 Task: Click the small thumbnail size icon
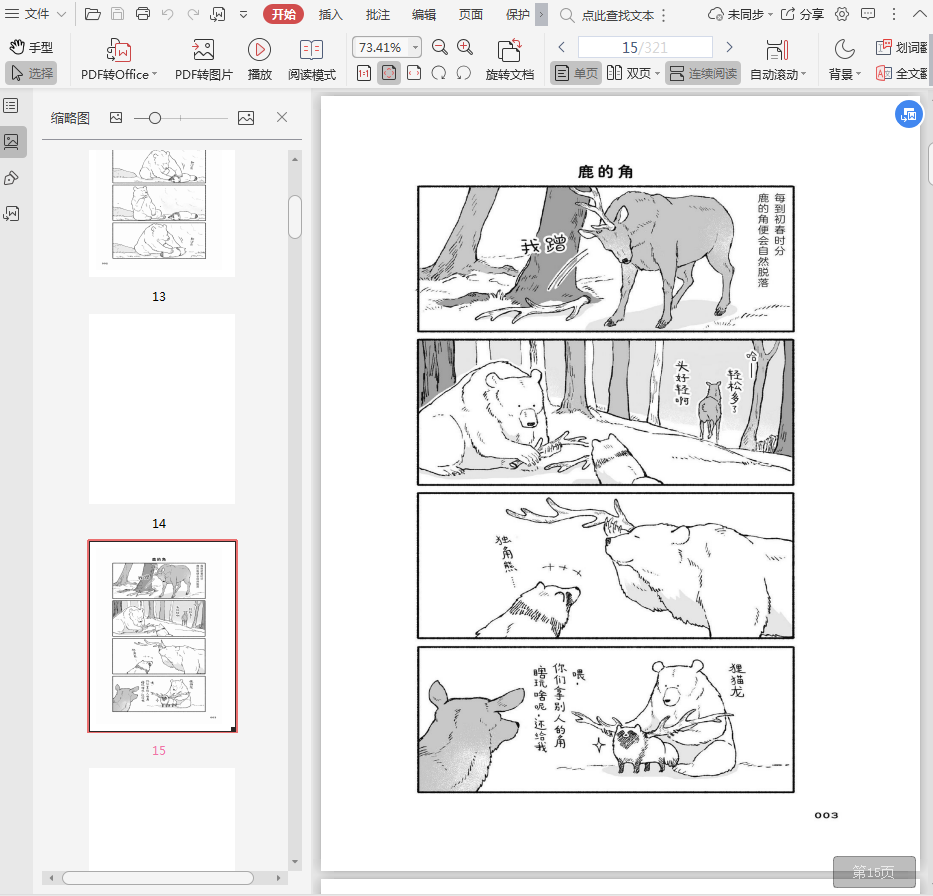point(116,118)
